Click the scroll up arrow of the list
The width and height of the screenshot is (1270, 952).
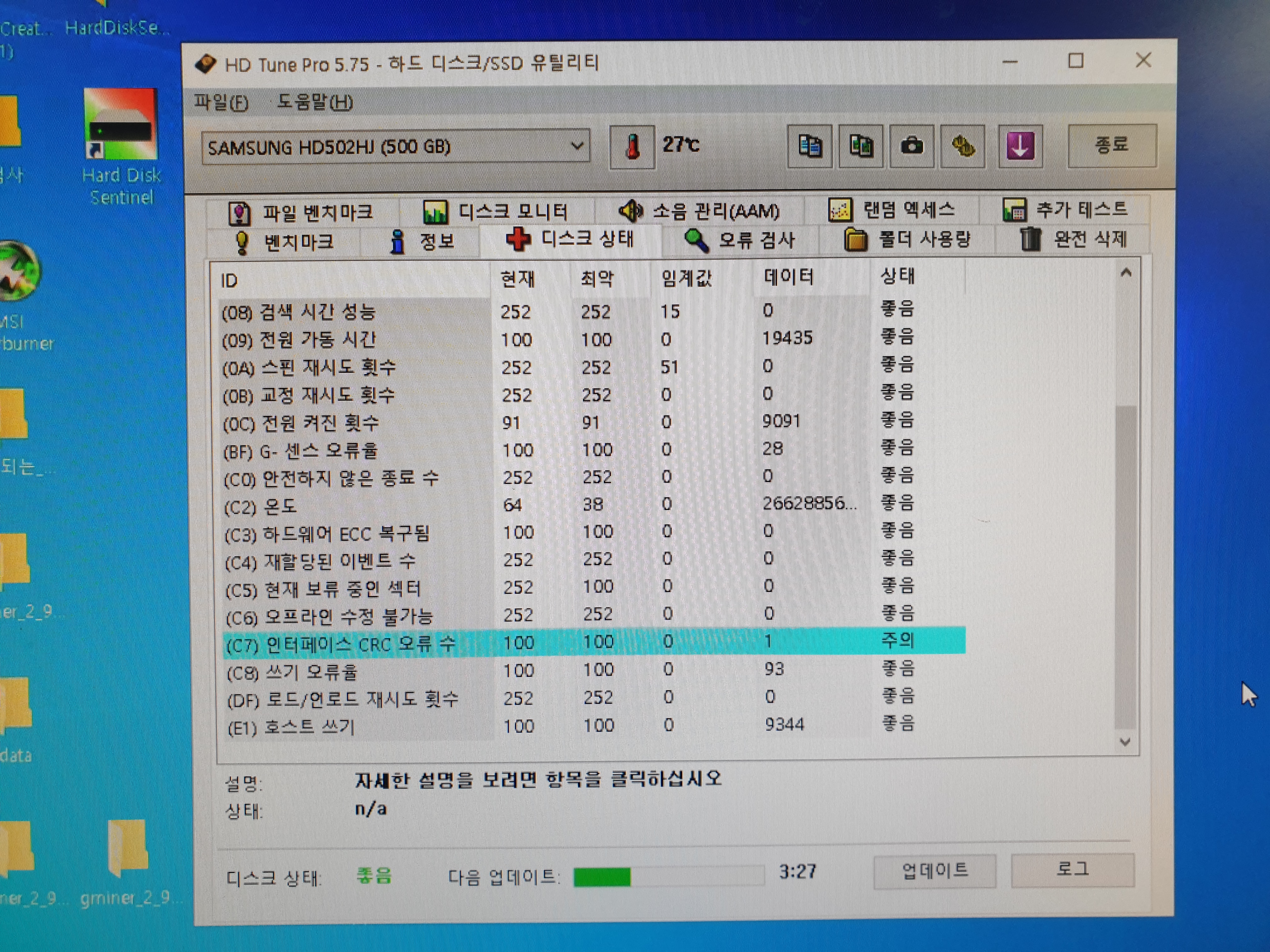tap(1126, 273)
